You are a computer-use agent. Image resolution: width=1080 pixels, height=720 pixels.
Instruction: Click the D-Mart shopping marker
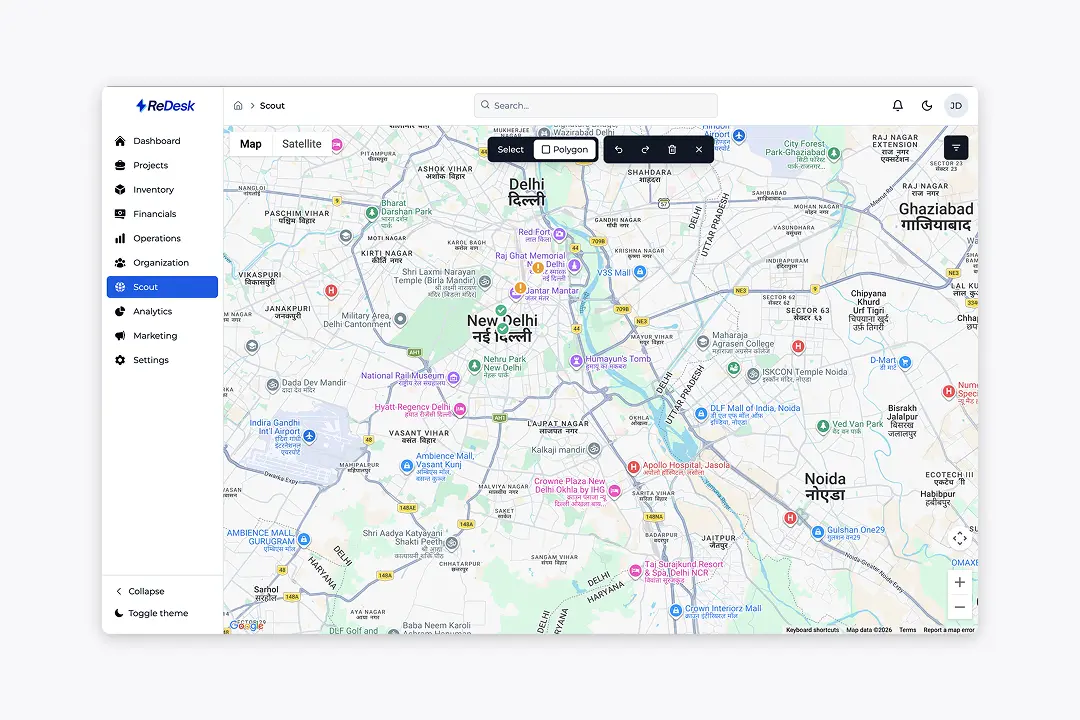click(905, 362)
